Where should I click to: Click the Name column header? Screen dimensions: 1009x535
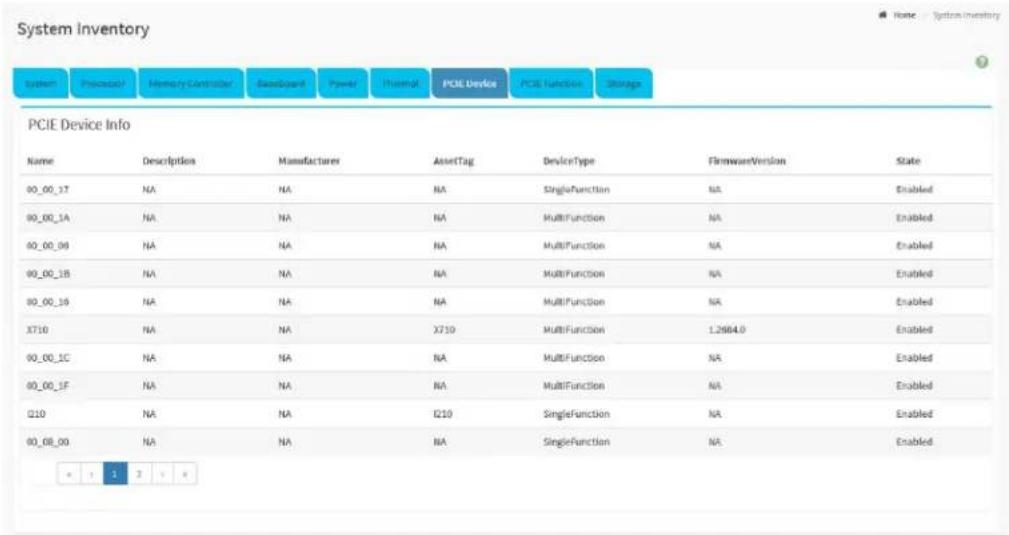coord(41,161)
